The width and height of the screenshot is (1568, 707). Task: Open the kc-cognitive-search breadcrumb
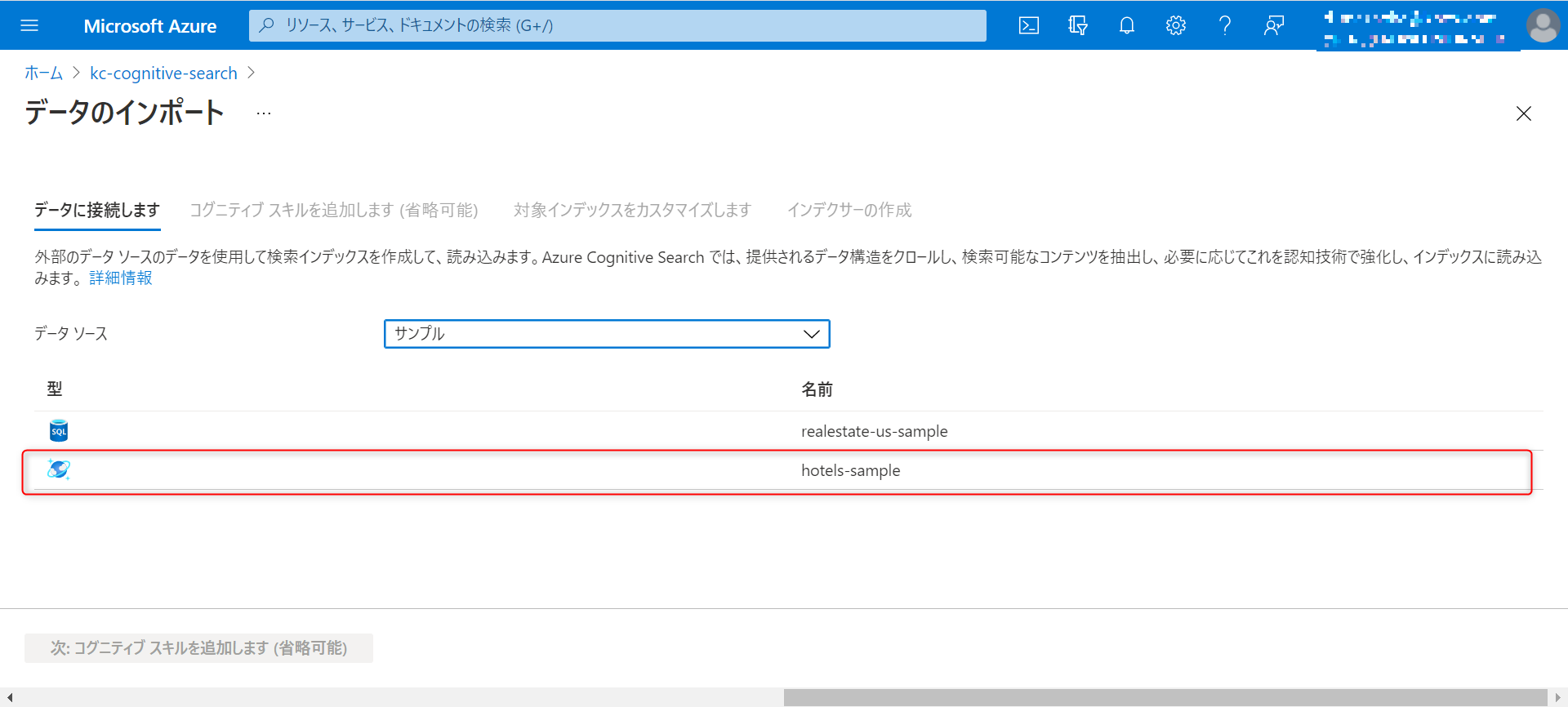[163, 73]
